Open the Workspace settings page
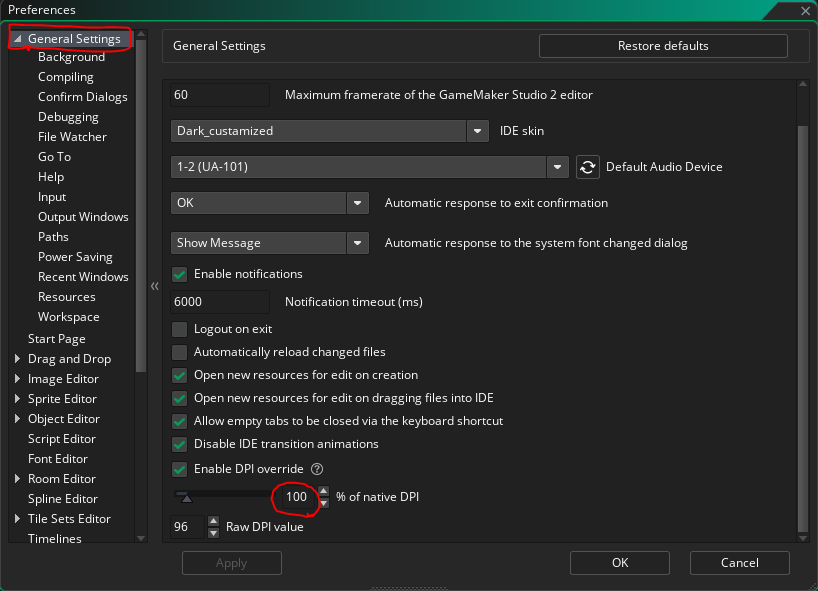Screen dimensions: 818x591 [x=69, y=317]
